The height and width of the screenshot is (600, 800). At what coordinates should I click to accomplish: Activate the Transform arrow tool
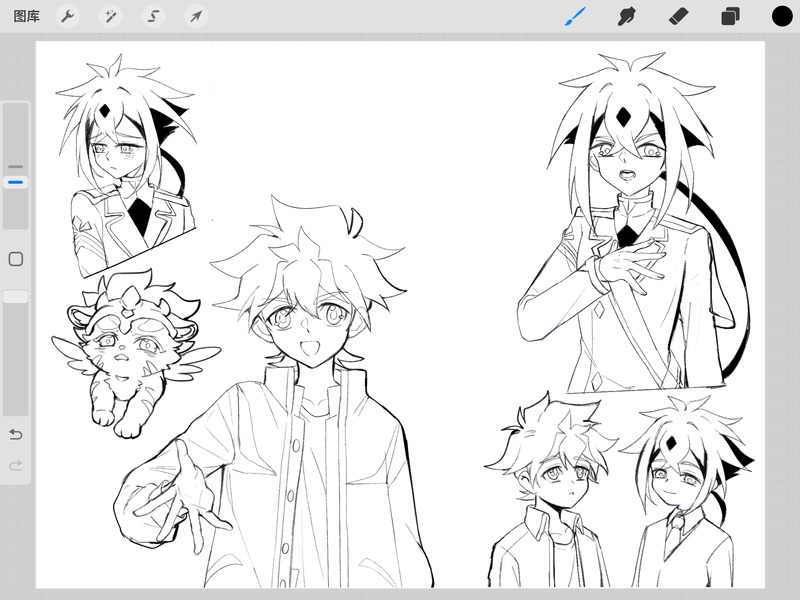[x=196, y=17]
